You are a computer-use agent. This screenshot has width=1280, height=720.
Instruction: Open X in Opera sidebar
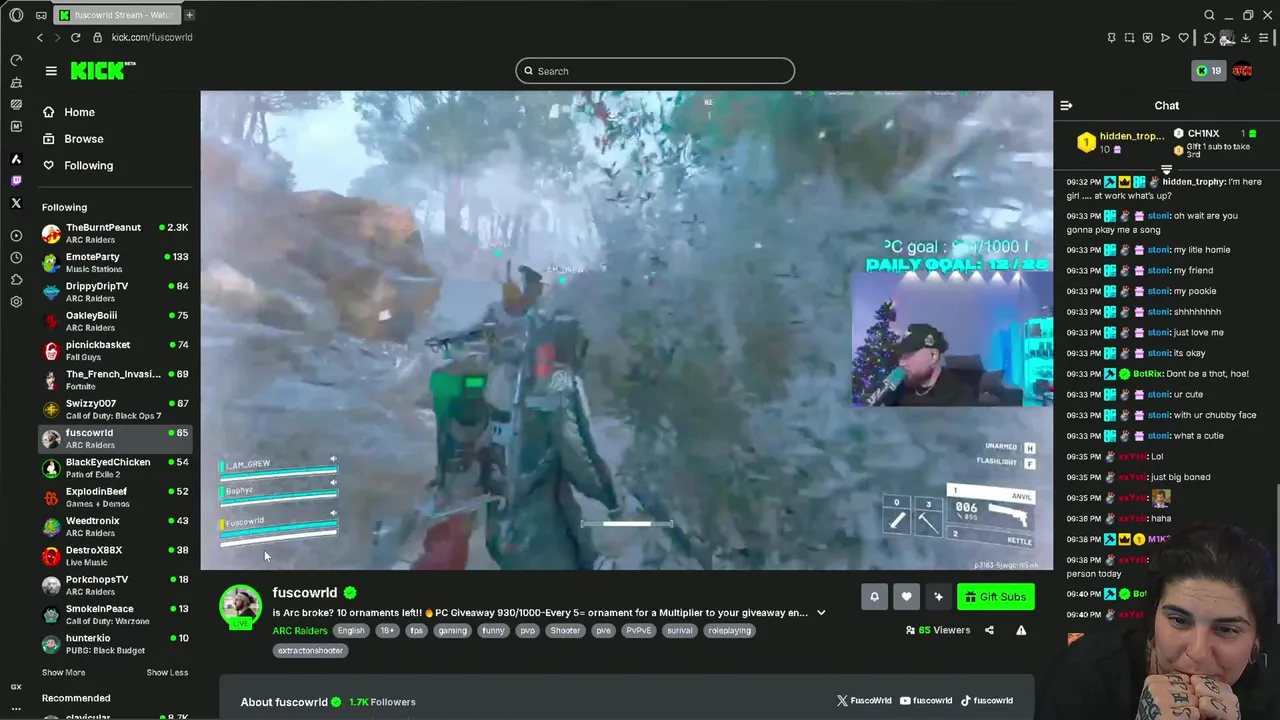(16, 203)
